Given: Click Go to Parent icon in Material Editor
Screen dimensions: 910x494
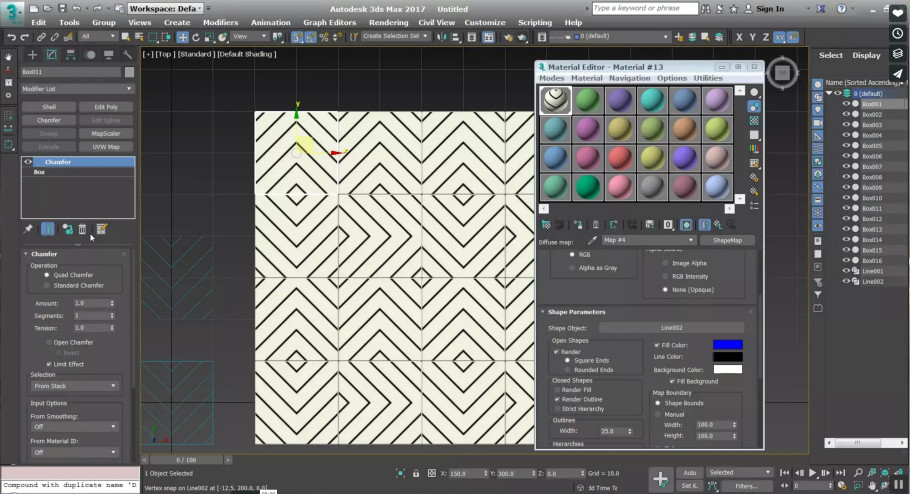Looking at the screenshot, I should click(x=718, y=225).
